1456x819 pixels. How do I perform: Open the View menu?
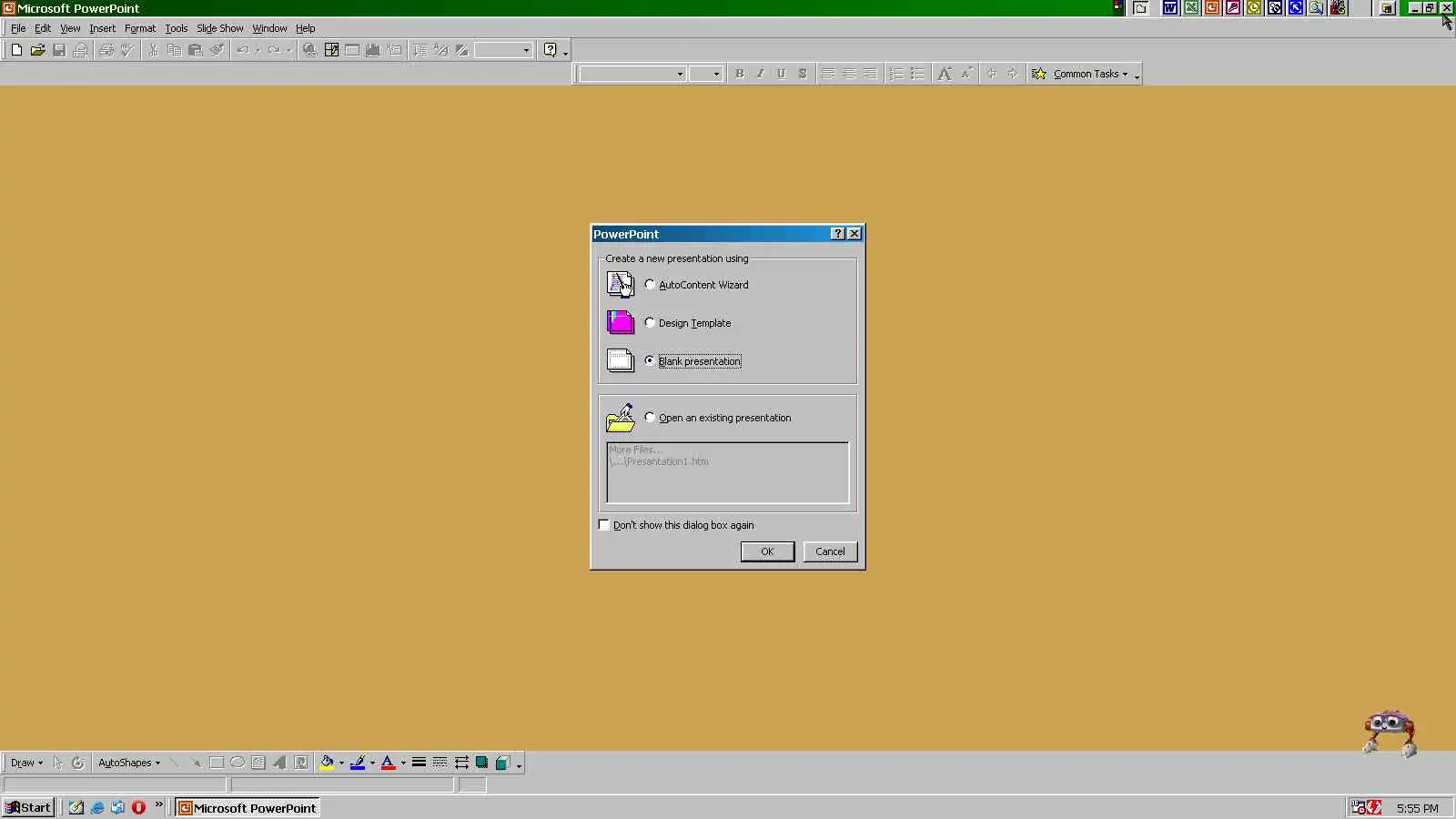[x=70, y=28]
